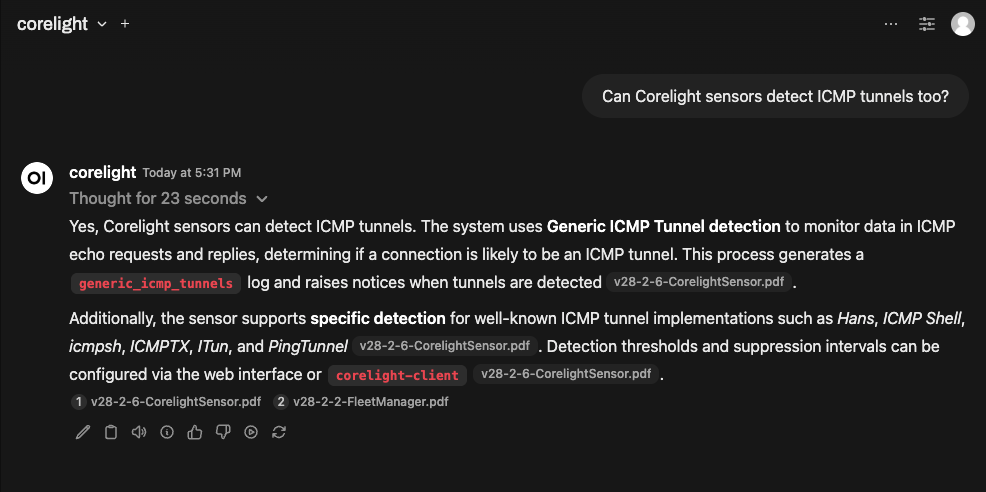Show generation info via the info icon
Viewport: 986px width, 492px height.
pos(167,432)
